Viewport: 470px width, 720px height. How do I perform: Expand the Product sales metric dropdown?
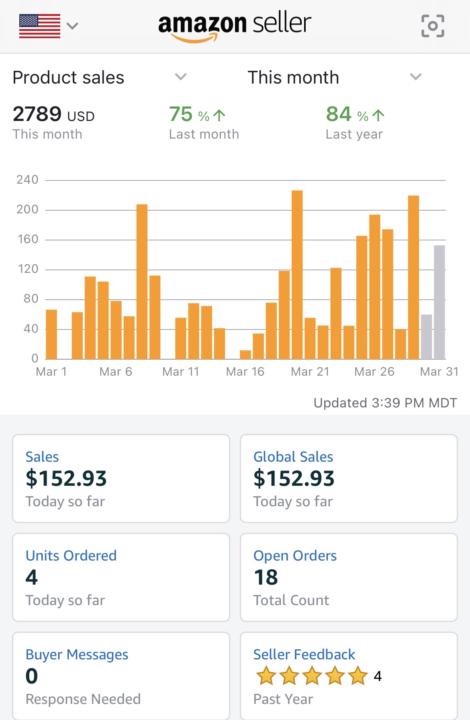click(100, 77)
